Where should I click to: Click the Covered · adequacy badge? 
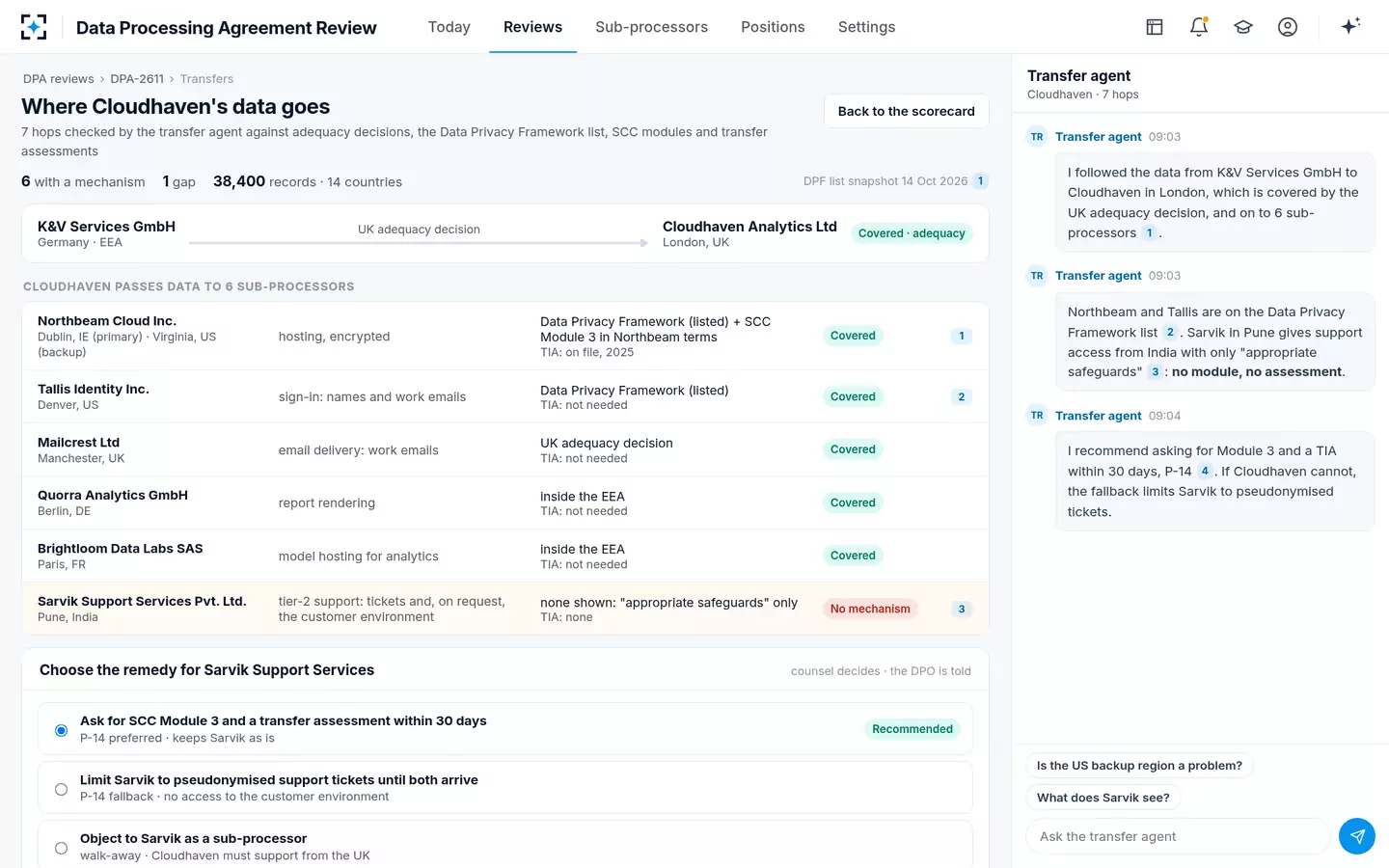912,233
